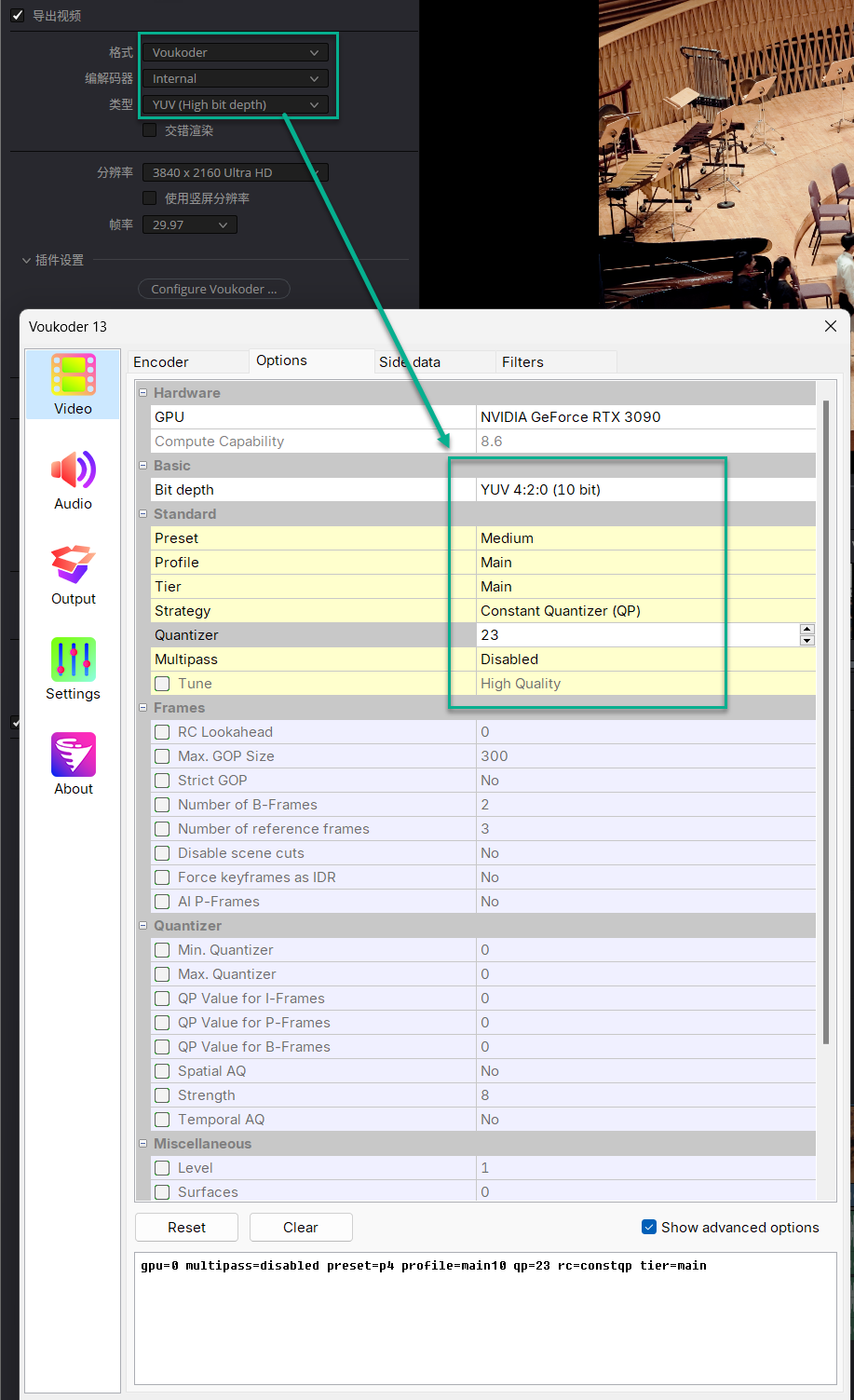
Task: Open the YUV (High bit depth) type dropdown
Action: [x=235, y=105]
